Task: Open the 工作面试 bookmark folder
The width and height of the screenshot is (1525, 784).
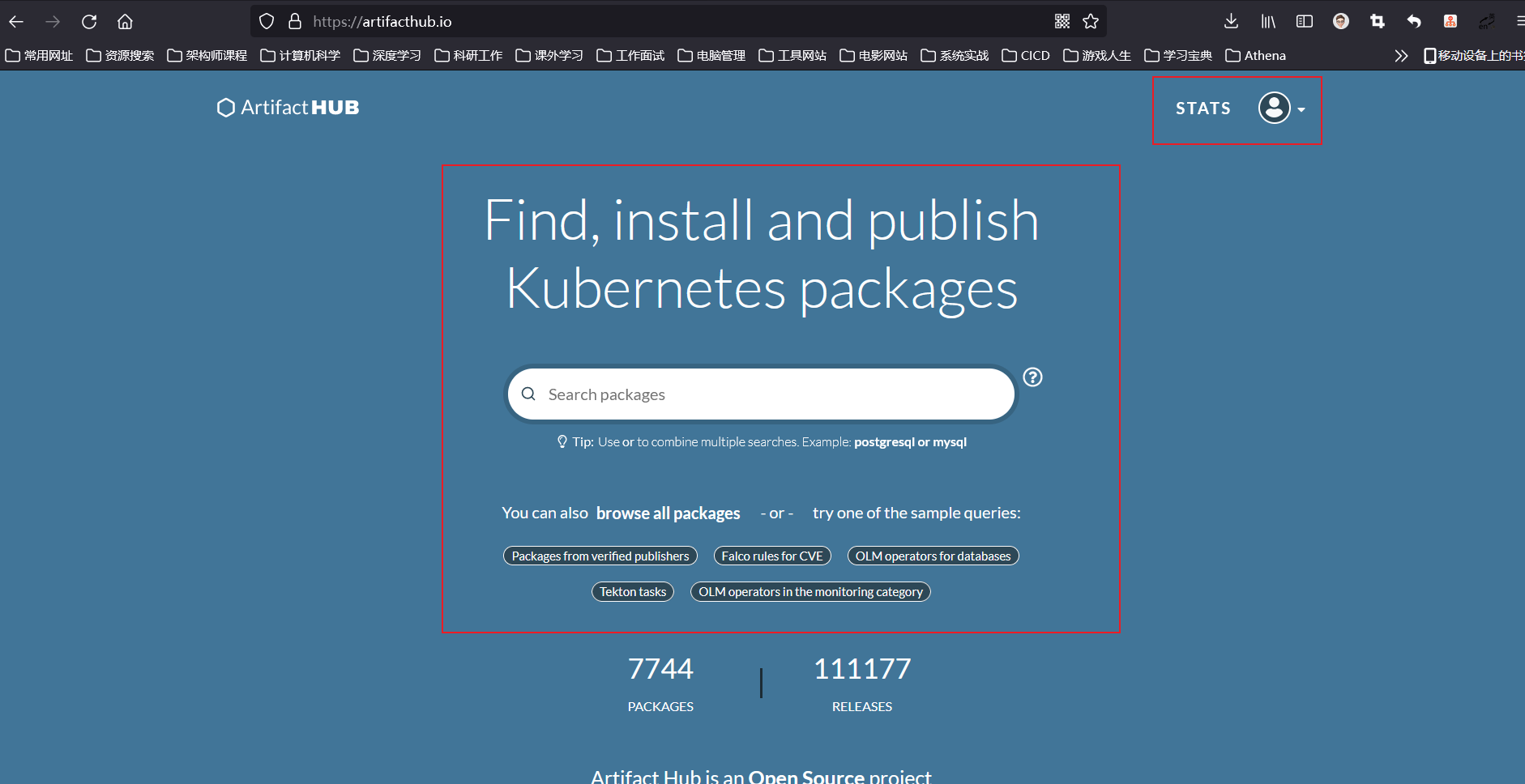Action: click(x=630, y=56)
